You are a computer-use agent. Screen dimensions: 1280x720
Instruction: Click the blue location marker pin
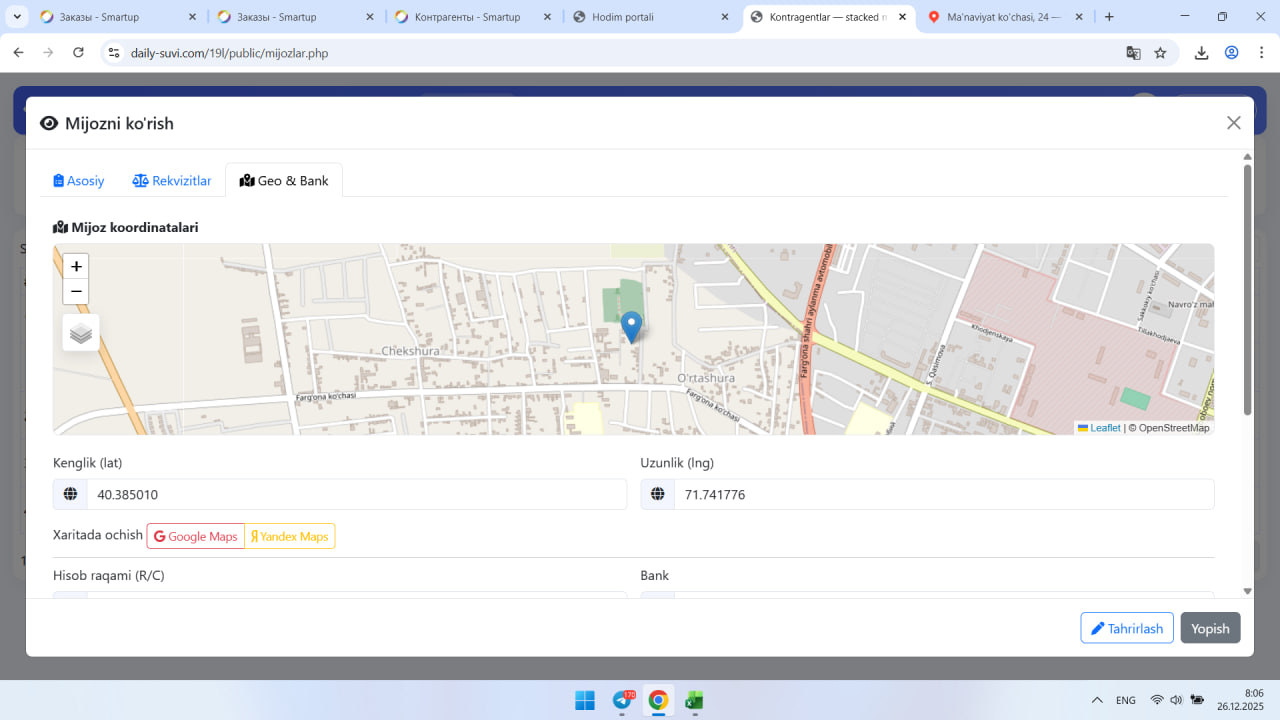(x=631, y=326)
